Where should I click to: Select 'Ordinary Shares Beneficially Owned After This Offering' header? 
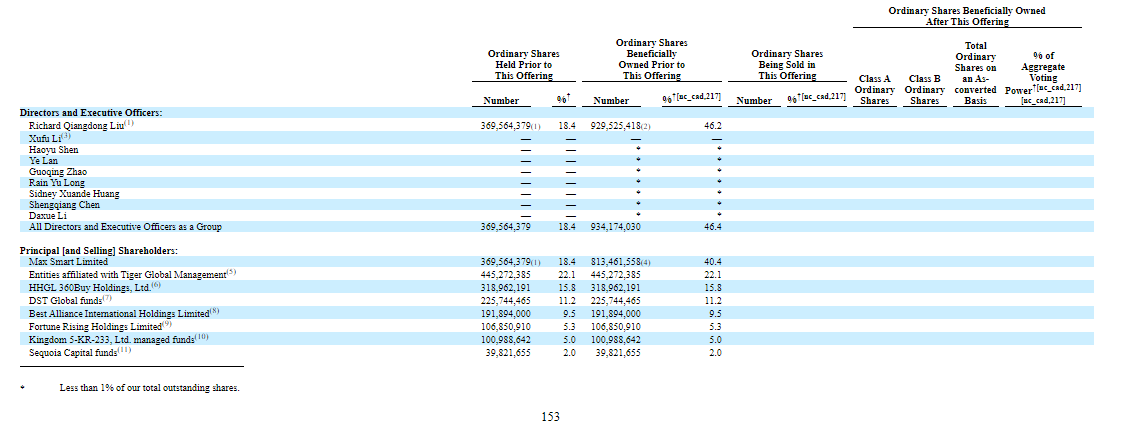coord(967,16)
